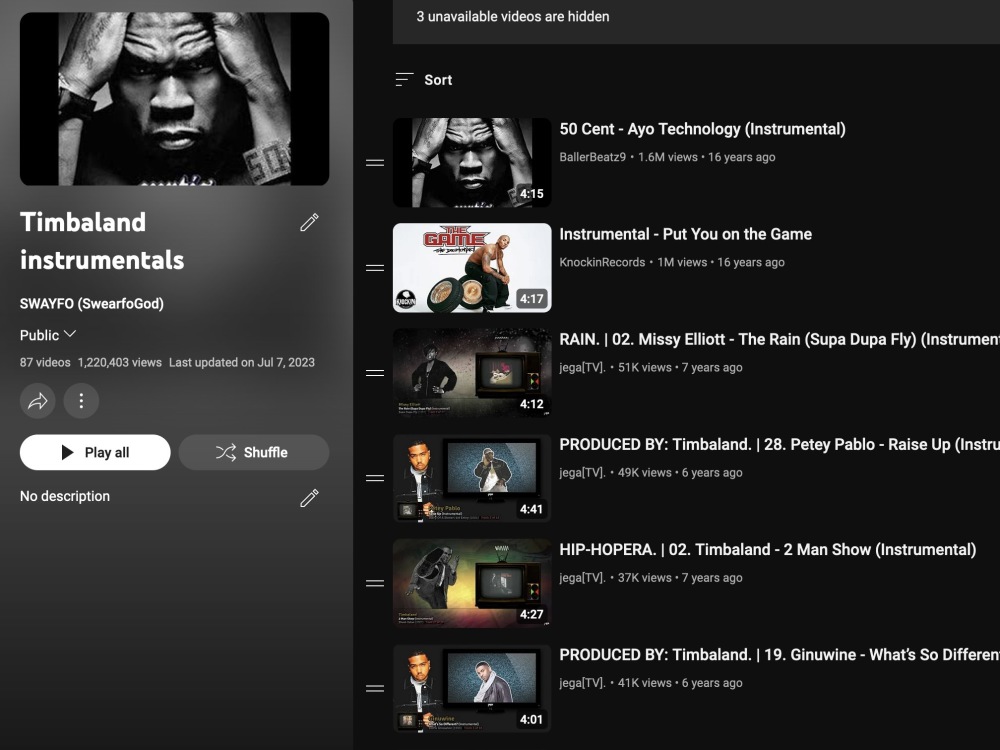
Task: Shuffle the playlist
Action: (254, 452)
